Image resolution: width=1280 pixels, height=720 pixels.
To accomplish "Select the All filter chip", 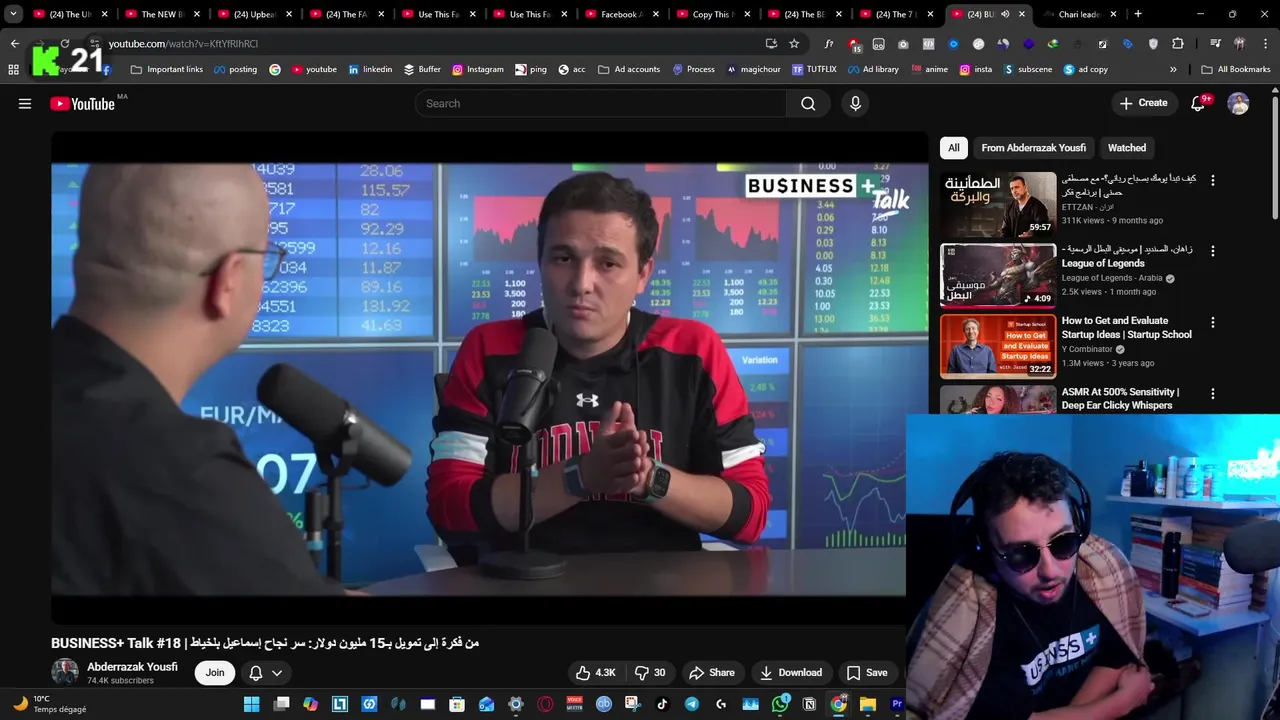I will pos(954,148).
